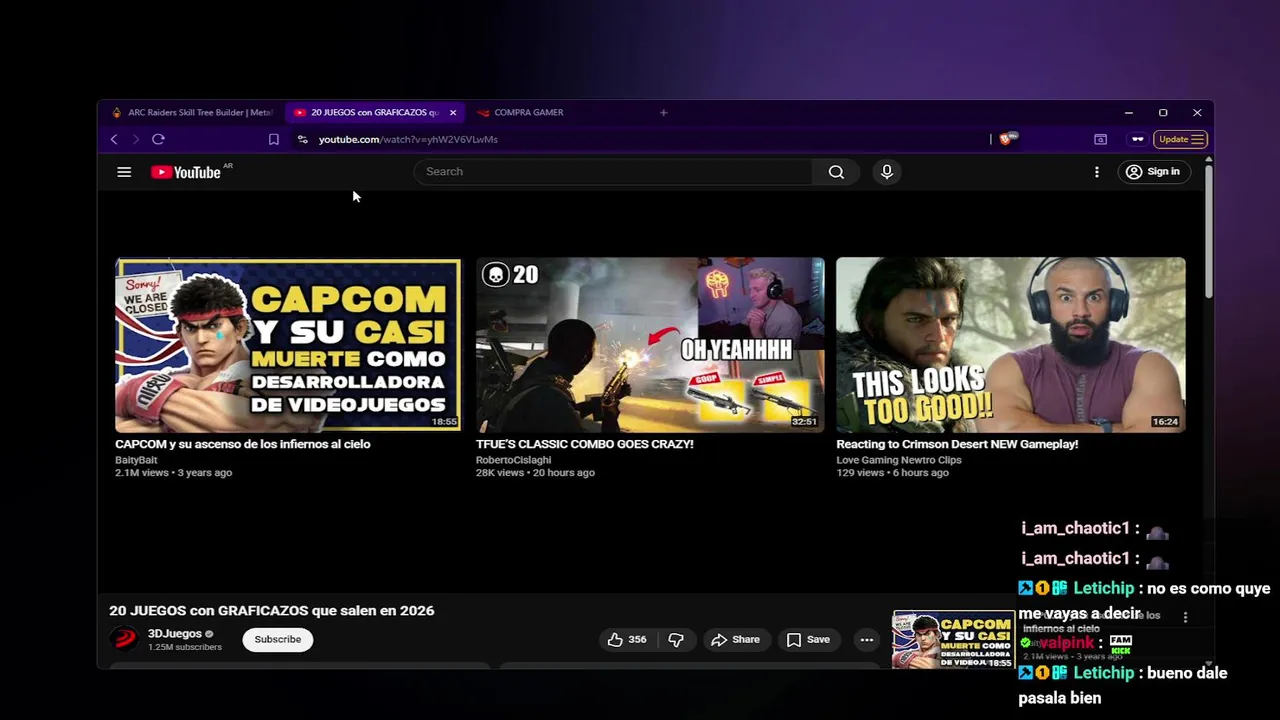The height and width of the screenshot is (720, 1280).
Task: Close the 20 JUEGOS YouTube tab
Action: coord(453,112)
